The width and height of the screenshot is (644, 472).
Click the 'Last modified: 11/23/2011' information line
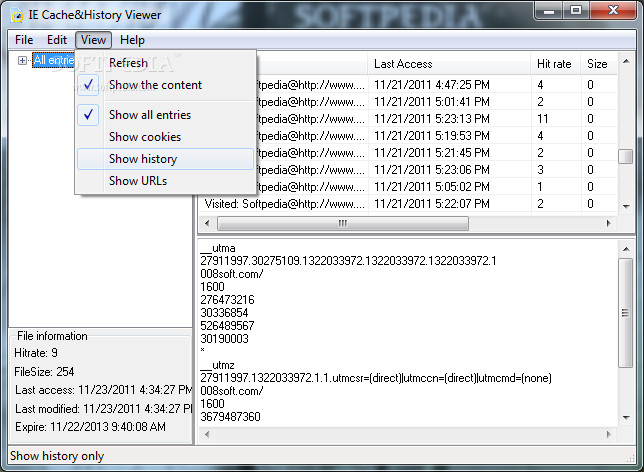coord(104,409)
